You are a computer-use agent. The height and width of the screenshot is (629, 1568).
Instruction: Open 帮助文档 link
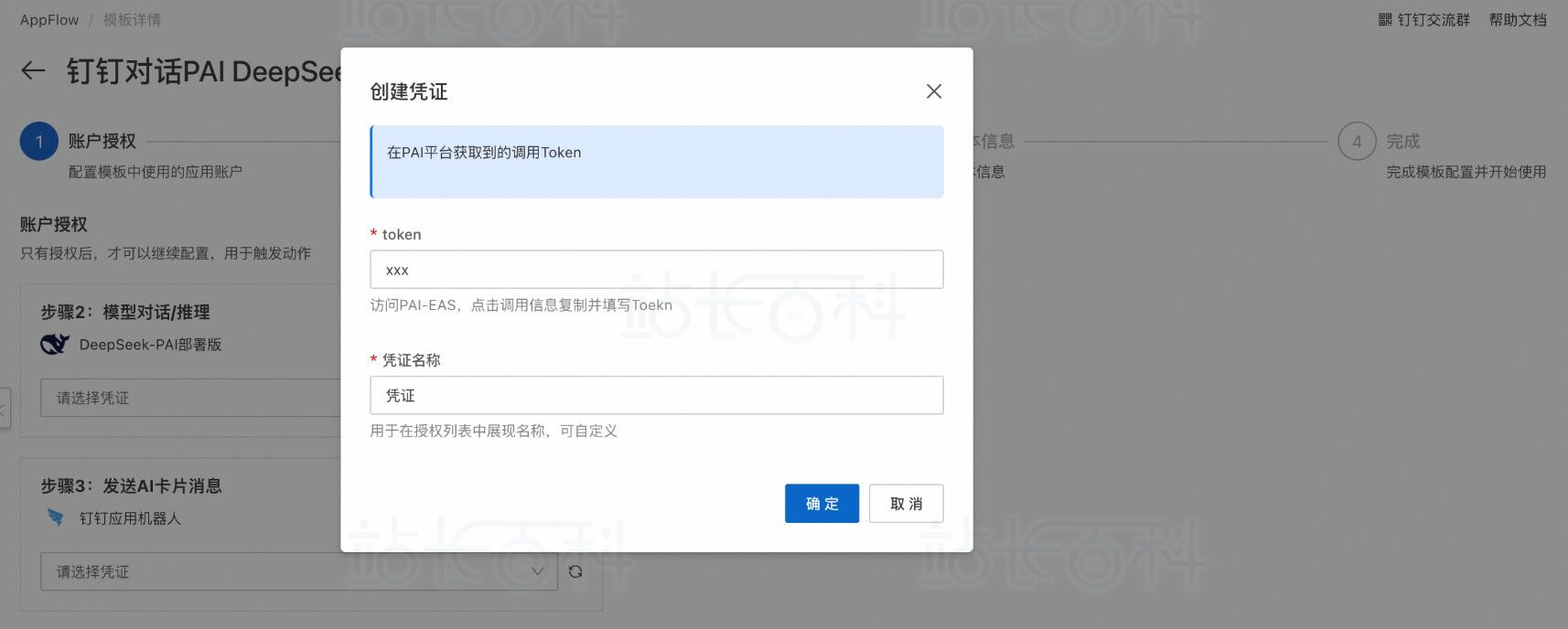pyautogui.click(x=1518, y=20)
